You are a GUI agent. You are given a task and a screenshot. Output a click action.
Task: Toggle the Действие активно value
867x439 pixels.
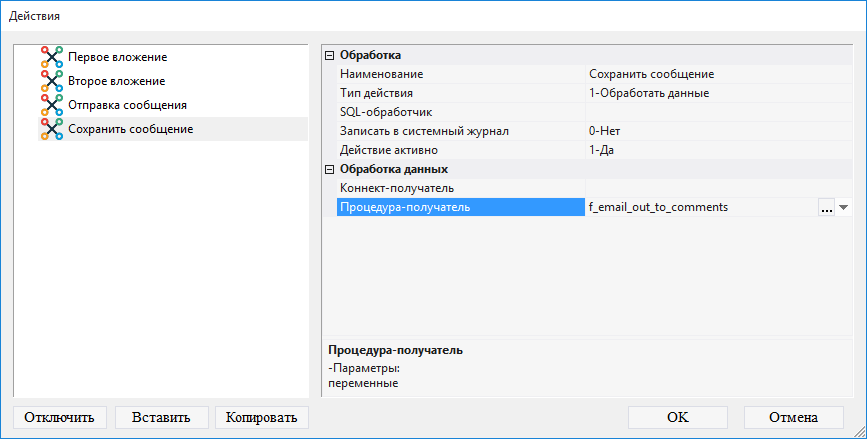pos(715,150)
